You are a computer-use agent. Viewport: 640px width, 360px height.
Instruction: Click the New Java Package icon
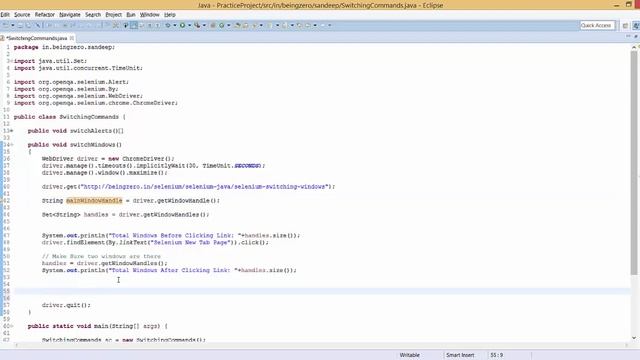tap(213, 25)
